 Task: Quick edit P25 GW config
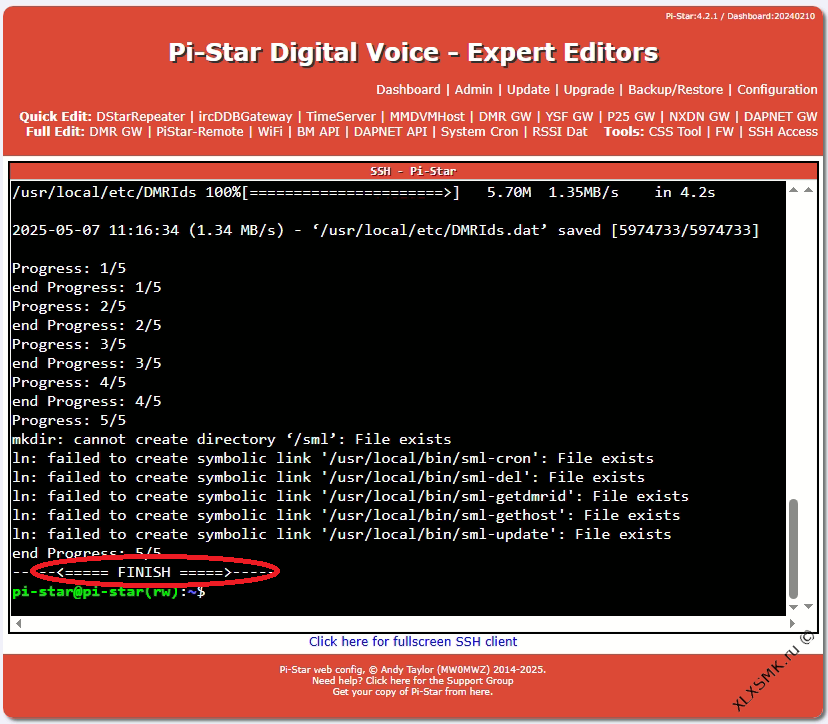[631, 117]
